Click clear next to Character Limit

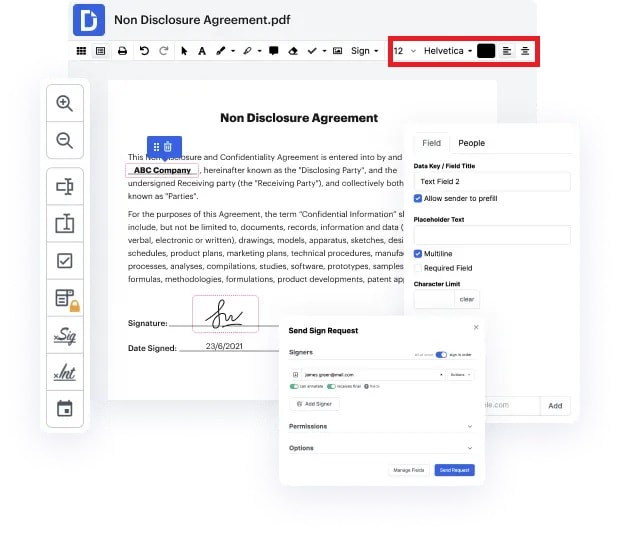pyautogui.click(x=467, y=299)
